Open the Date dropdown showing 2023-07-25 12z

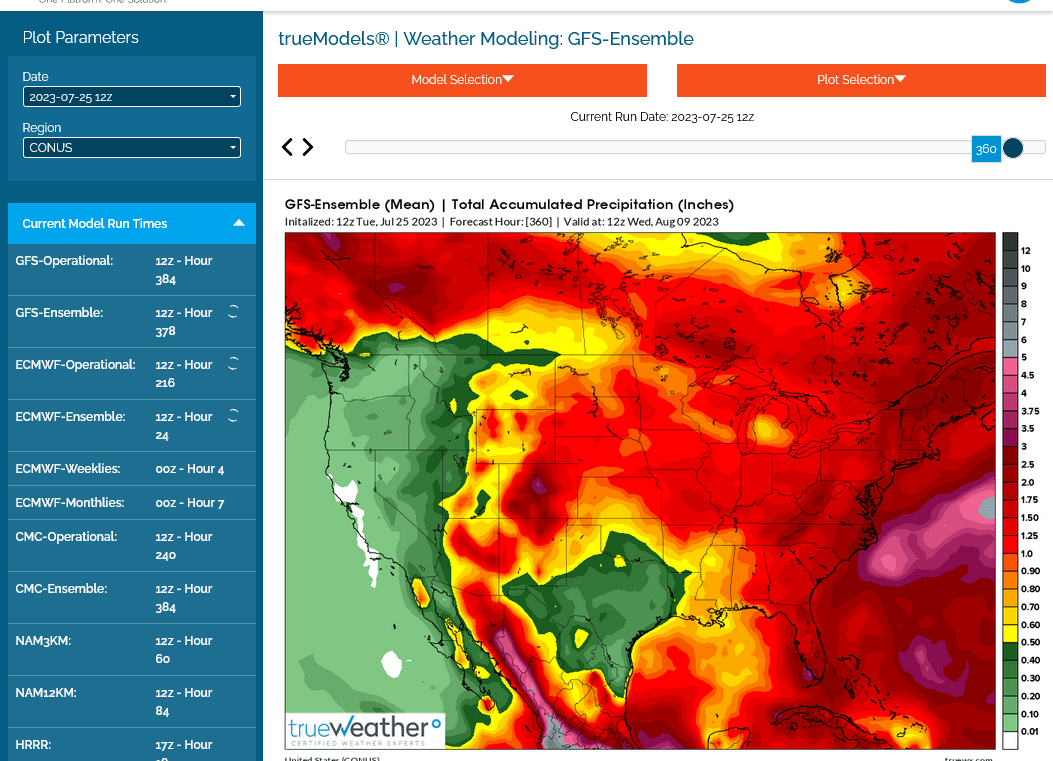(x=132, y=97)
